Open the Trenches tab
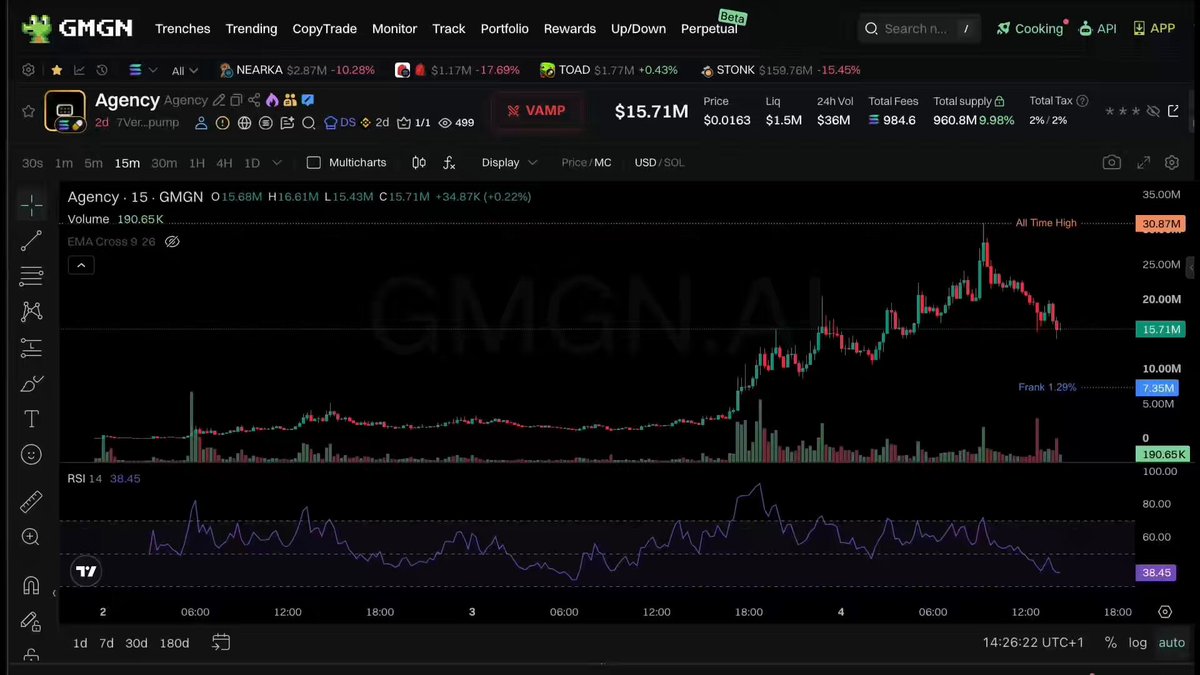The image size is (1200, 675). pos(183,29)
